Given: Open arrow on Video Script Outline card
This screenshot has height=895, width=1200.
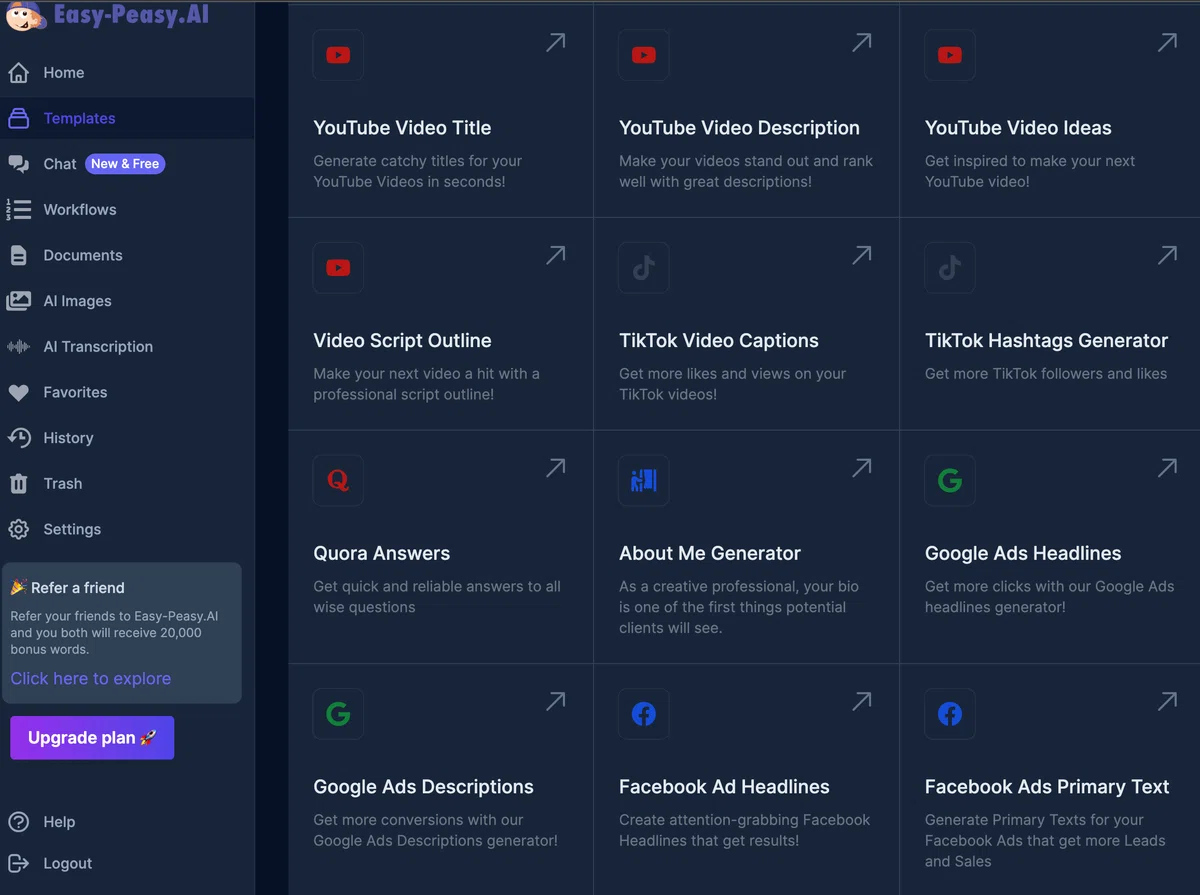Looking at the screenshot, I should point(556,255).
